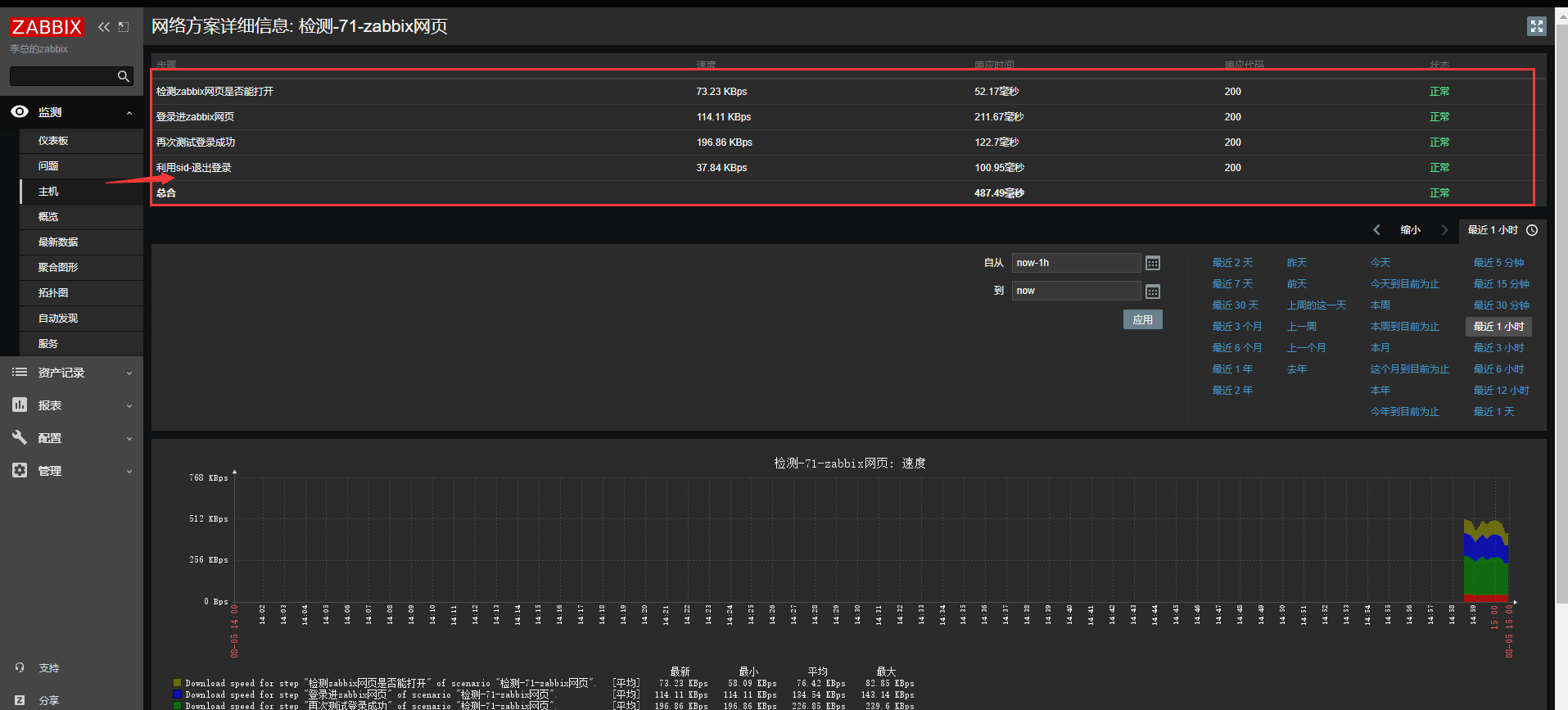Collapse the 监测 menu section

pos(129,113)
